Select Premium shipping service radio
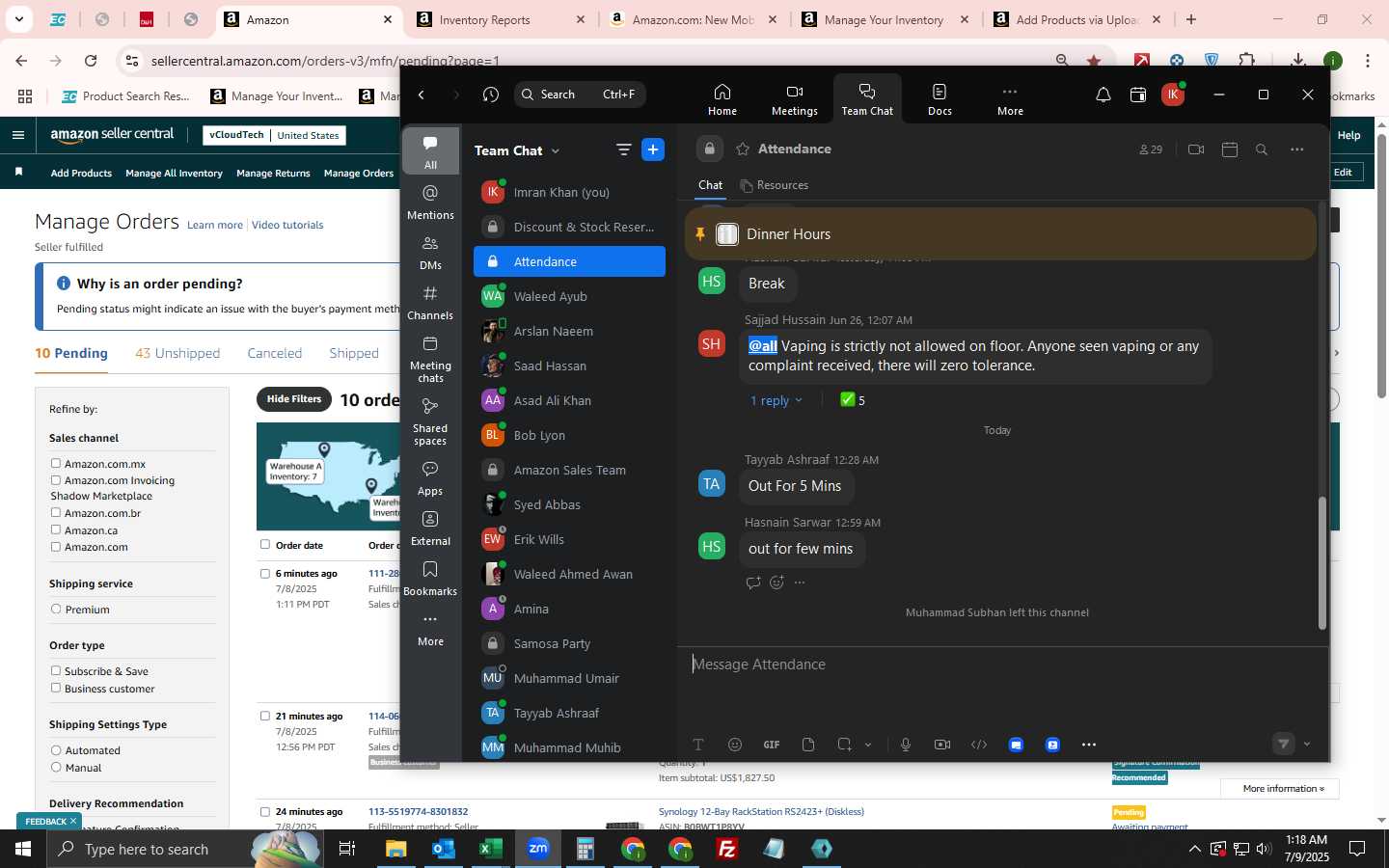The width and height of the screenshot is (1389, 868). click(56, 610)
